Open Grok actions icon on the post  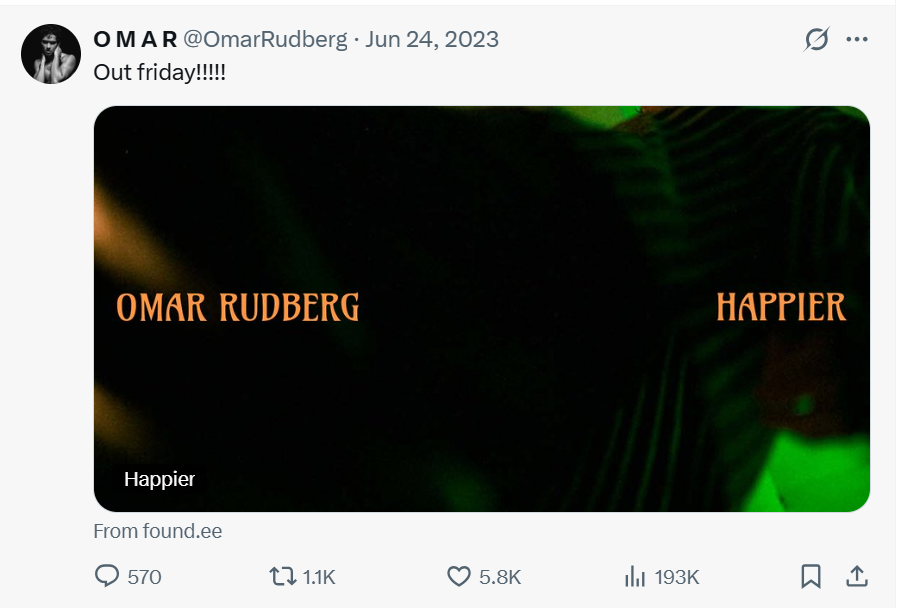coord(816,40)
